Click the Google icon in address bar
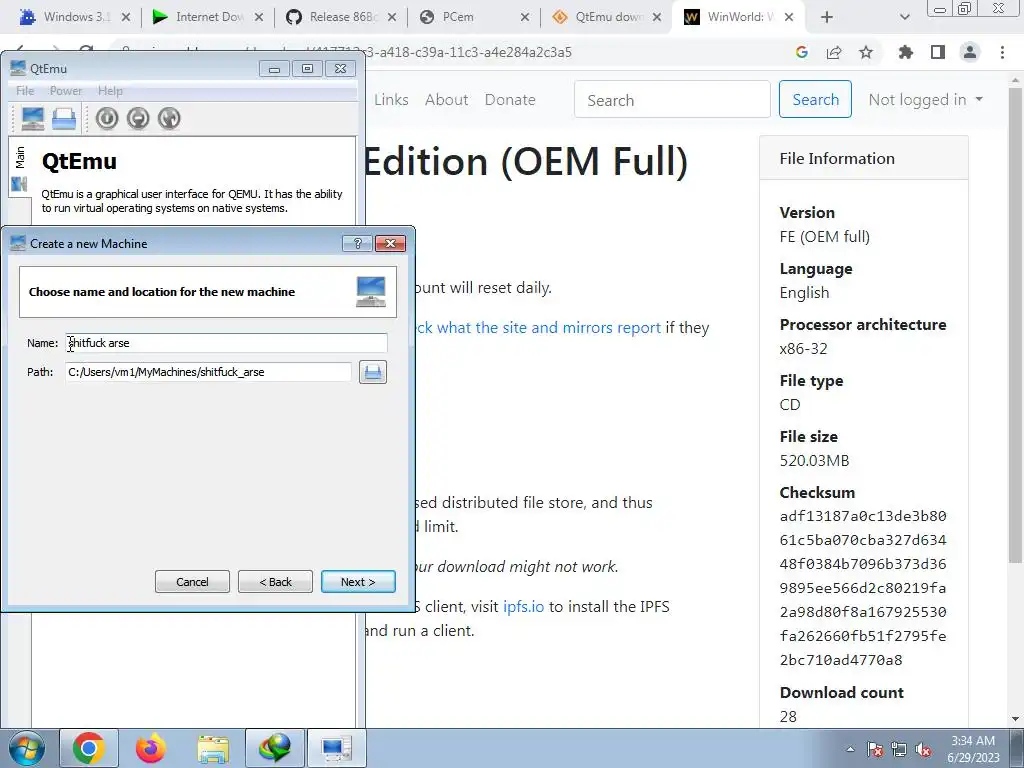This screenshot has width=1024, height=768. click(x=802, y=52)
